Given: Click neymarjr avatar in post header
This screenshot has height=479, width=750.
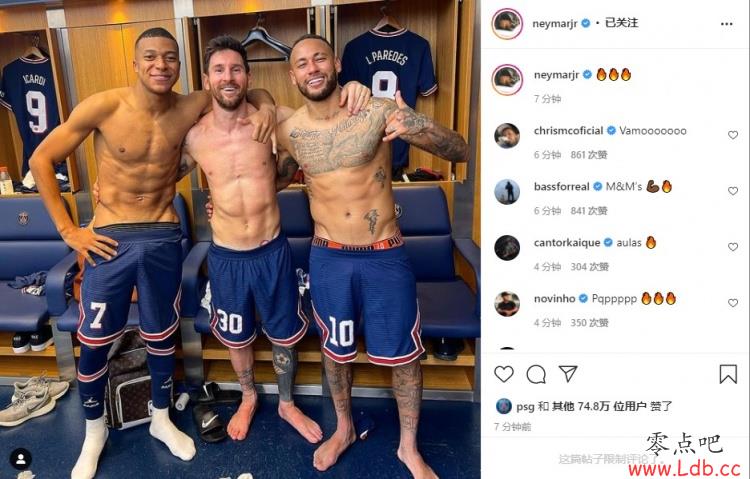Looking at the screenshot, I should [507, 24].
